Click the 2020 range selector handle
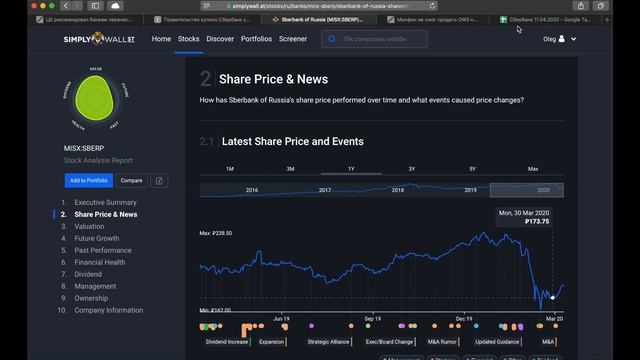This screenshot has width=640, height=360. 527,190
